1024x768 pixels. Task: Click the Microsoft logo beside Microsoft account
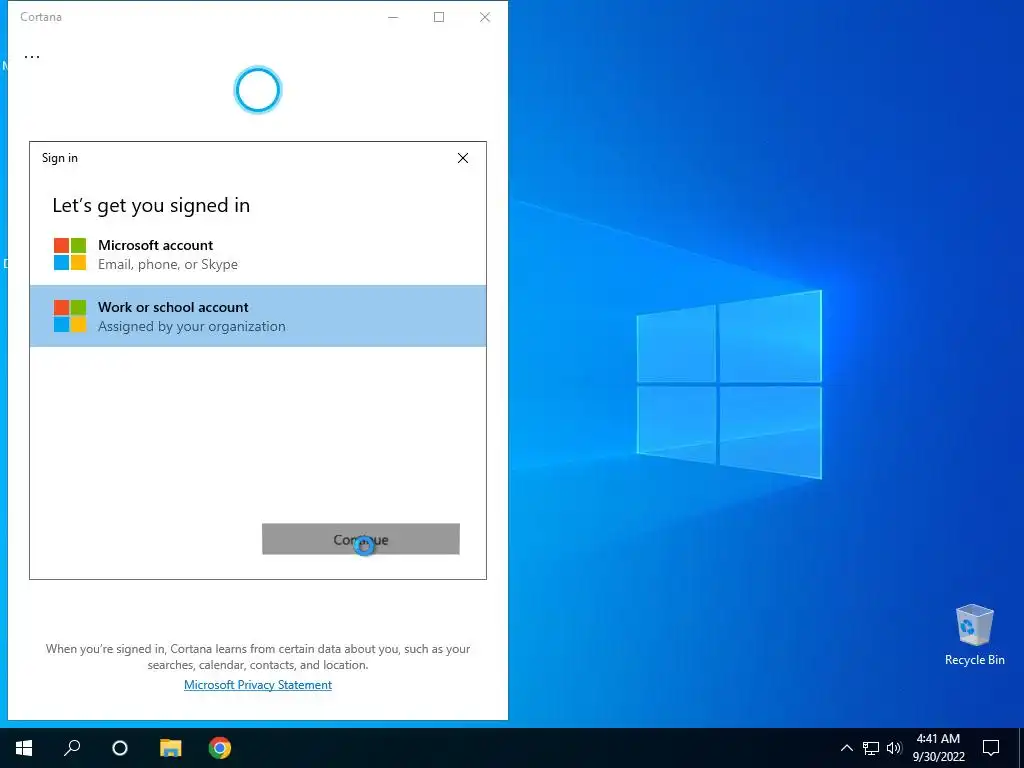70,254
